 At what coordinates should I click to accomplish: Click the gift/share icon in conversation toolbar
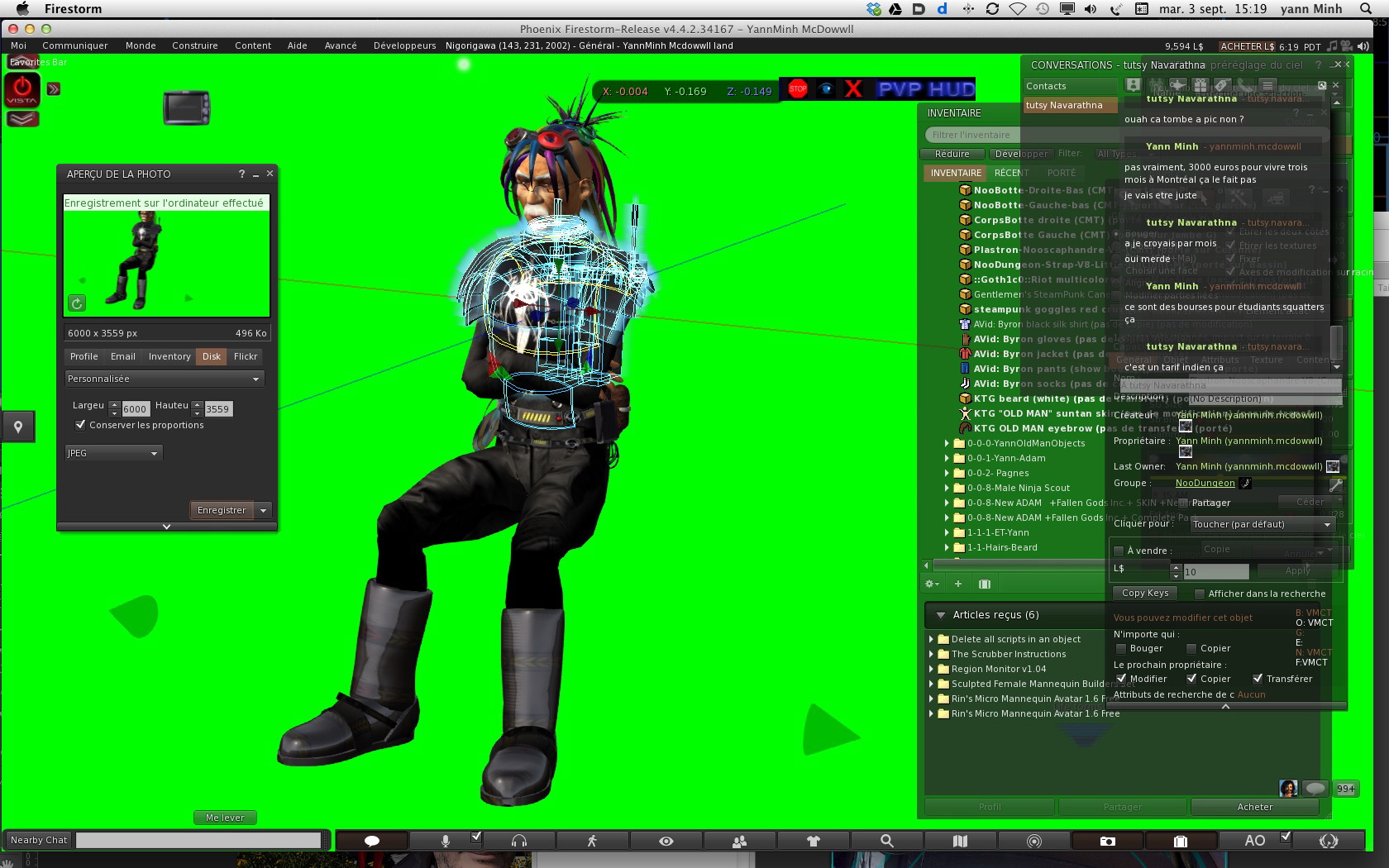[1200, 84]
